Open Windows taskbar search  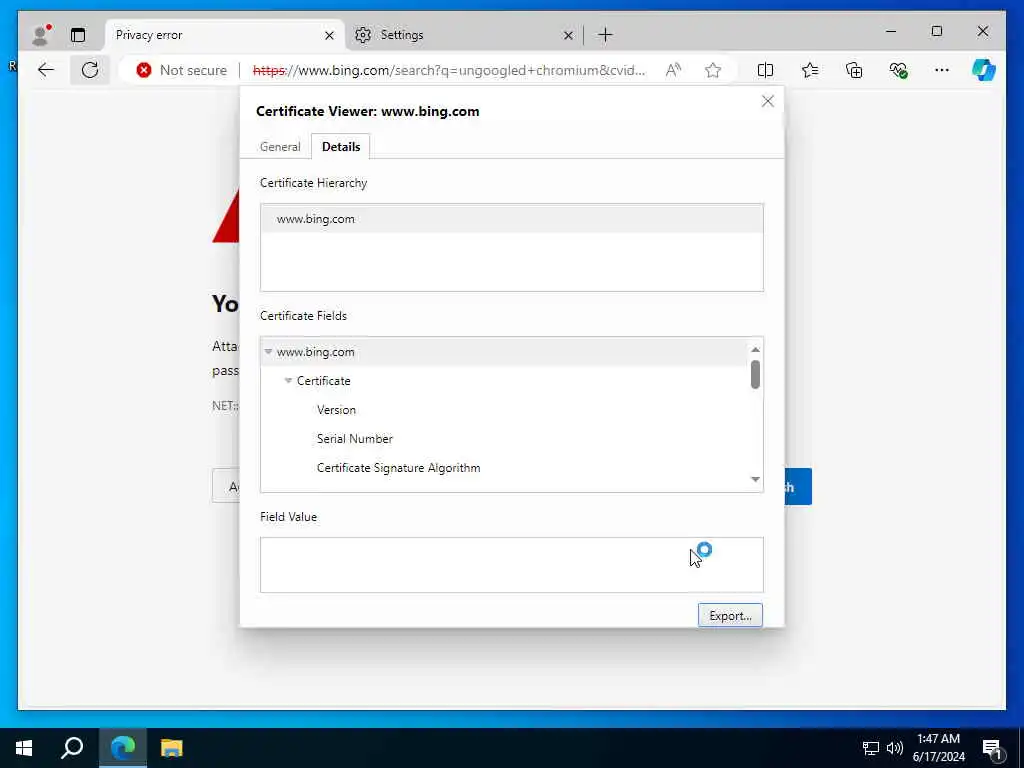(72, 748)
